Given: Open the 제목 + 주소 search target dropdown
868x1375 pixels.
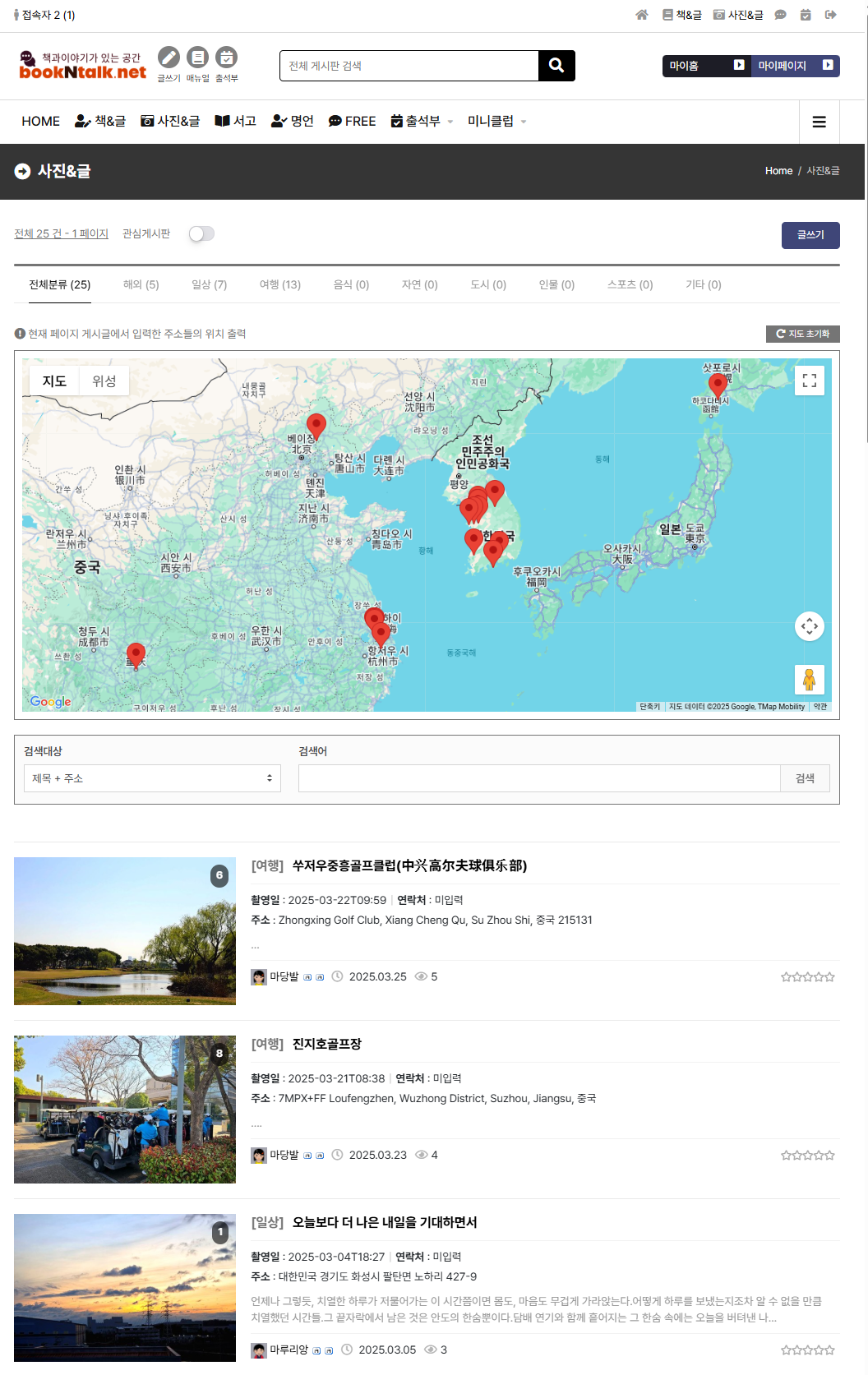Looking at the screenshot, I should [152, 778].
